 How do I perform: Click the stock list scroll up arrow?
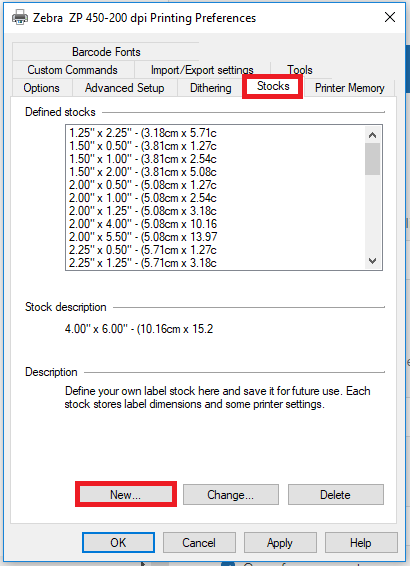pyautogui.click(x=372, y=135)
